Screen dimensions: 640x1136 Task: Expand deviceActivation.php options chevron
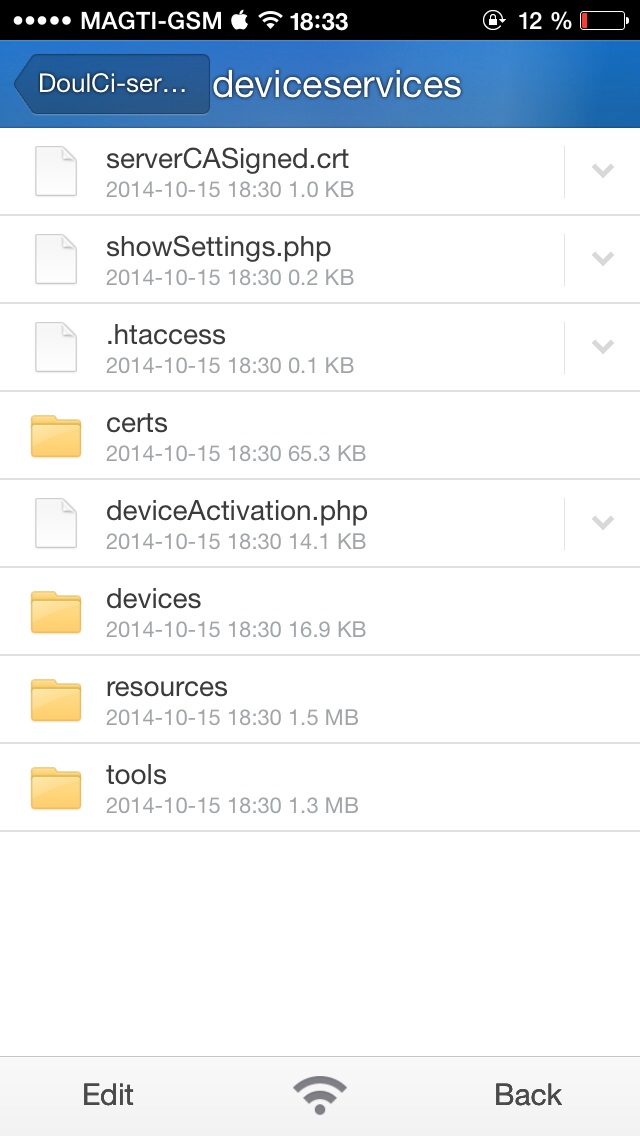(602, 523)
